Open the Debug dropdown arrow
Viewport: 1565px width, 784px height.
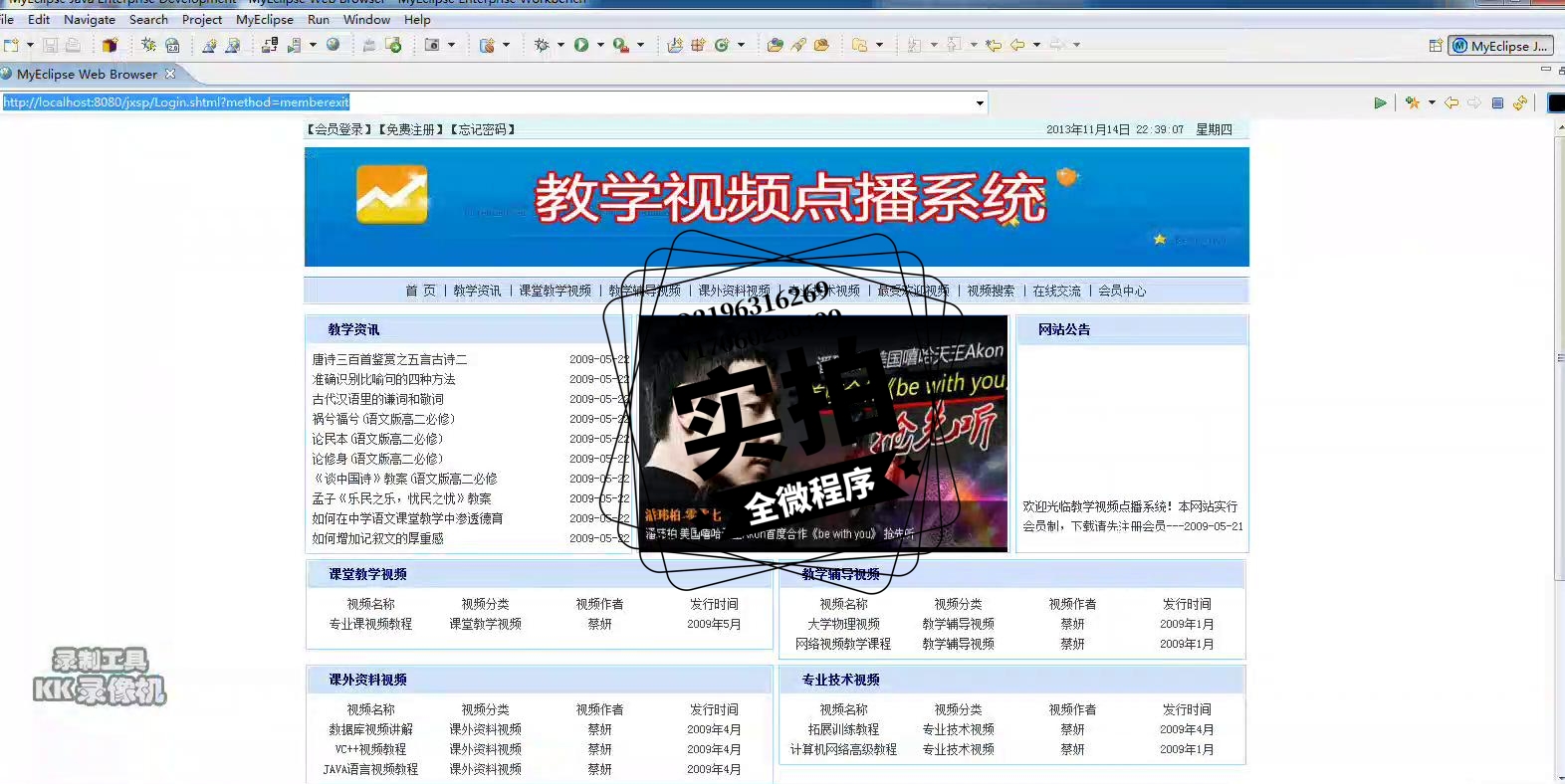tap(560, 45)
